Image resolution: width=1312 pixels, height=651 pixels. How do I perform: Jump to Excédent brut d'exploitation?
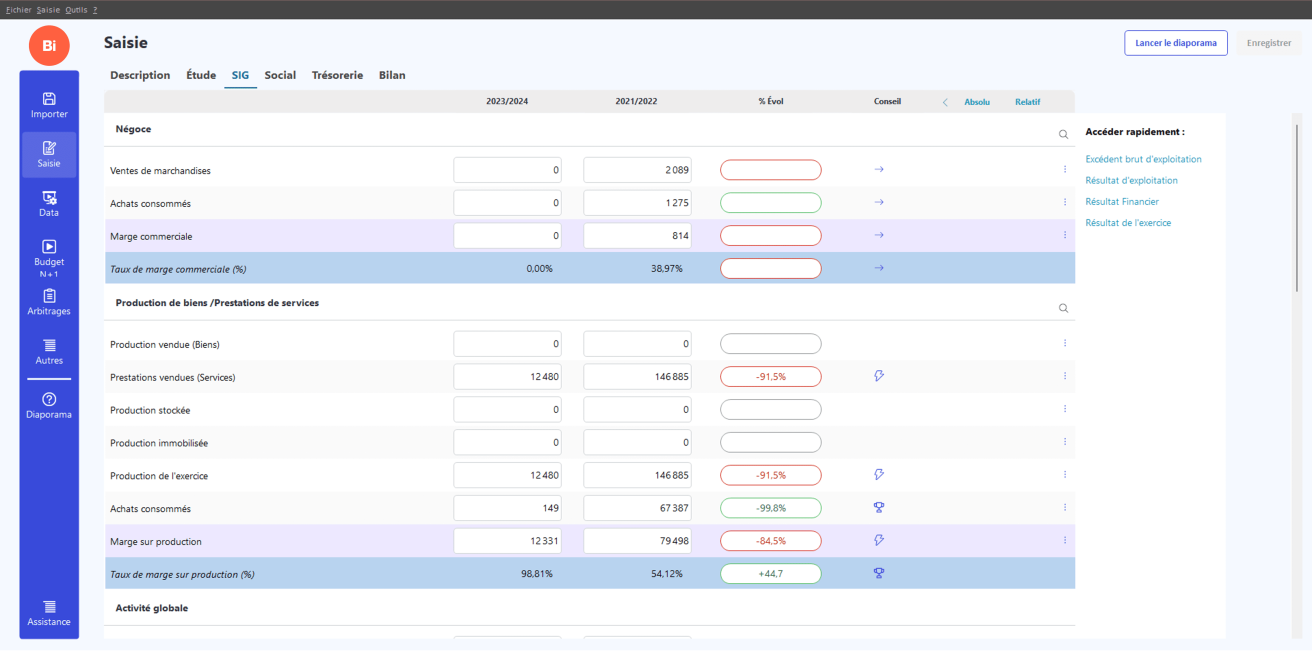[x=1143, y=159]
